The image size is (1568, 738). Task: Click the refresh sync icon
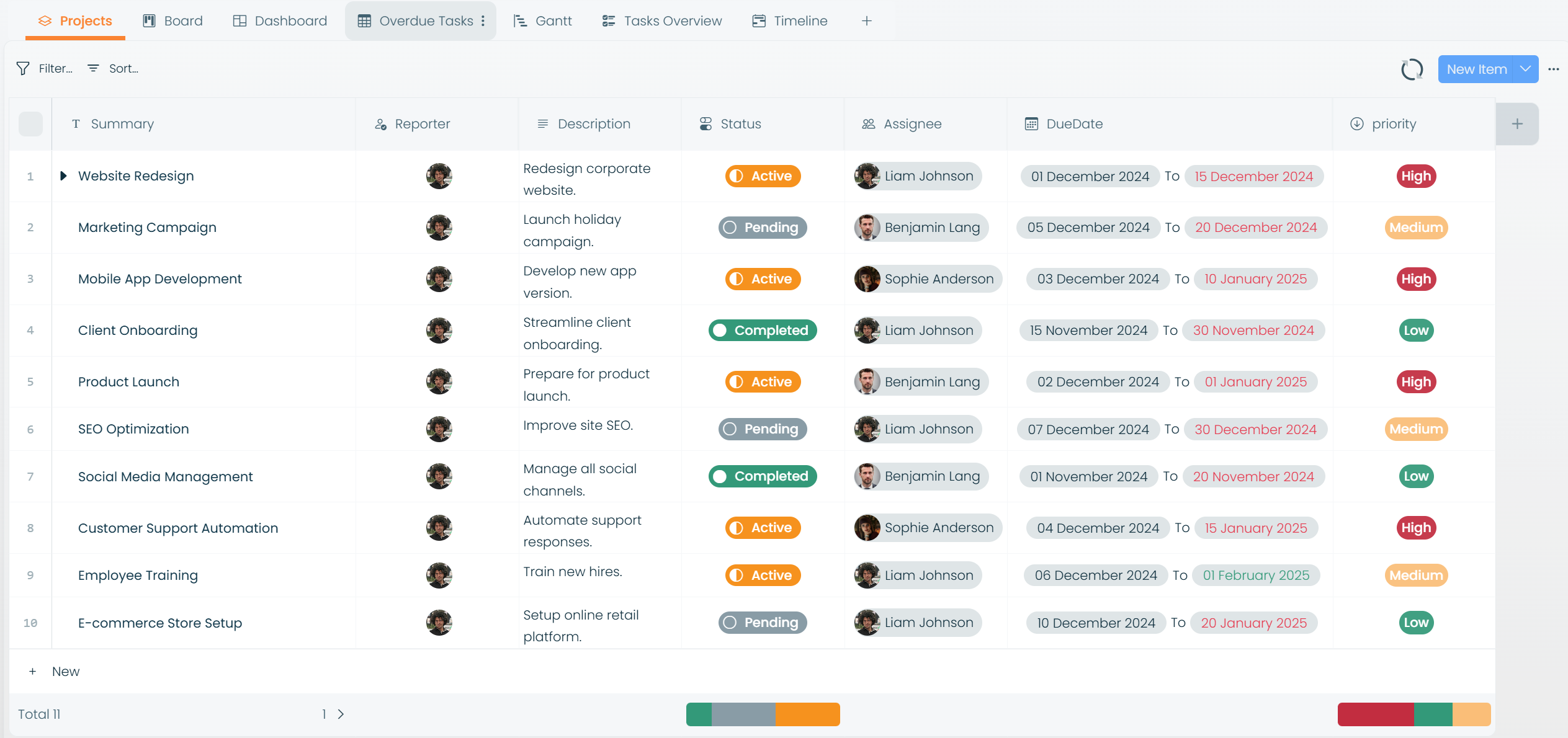click(1412, 69)
